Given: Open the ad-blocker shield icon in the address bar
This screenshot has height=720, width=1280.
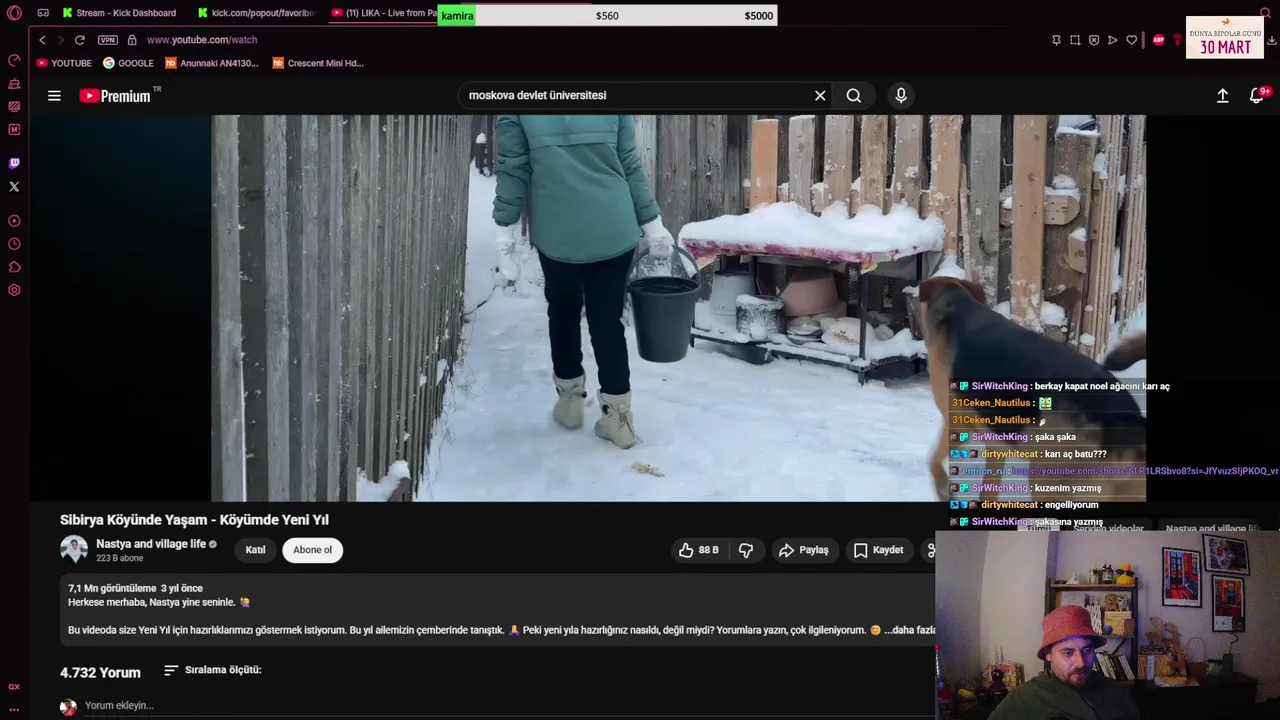Looking at the screenshot, I should click(1094, 40).
